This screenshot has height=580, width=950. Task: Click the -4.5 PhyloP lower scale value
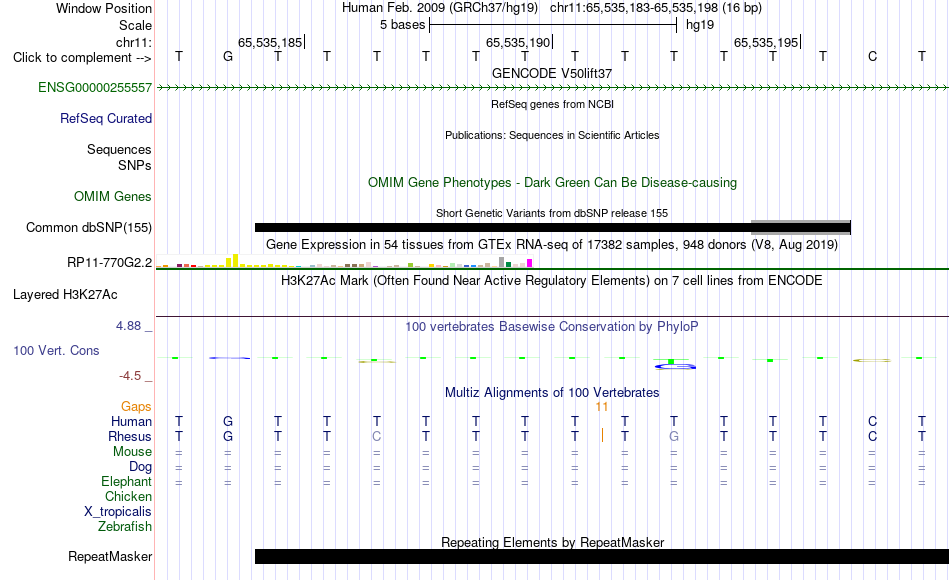click(x=130, y=376)
